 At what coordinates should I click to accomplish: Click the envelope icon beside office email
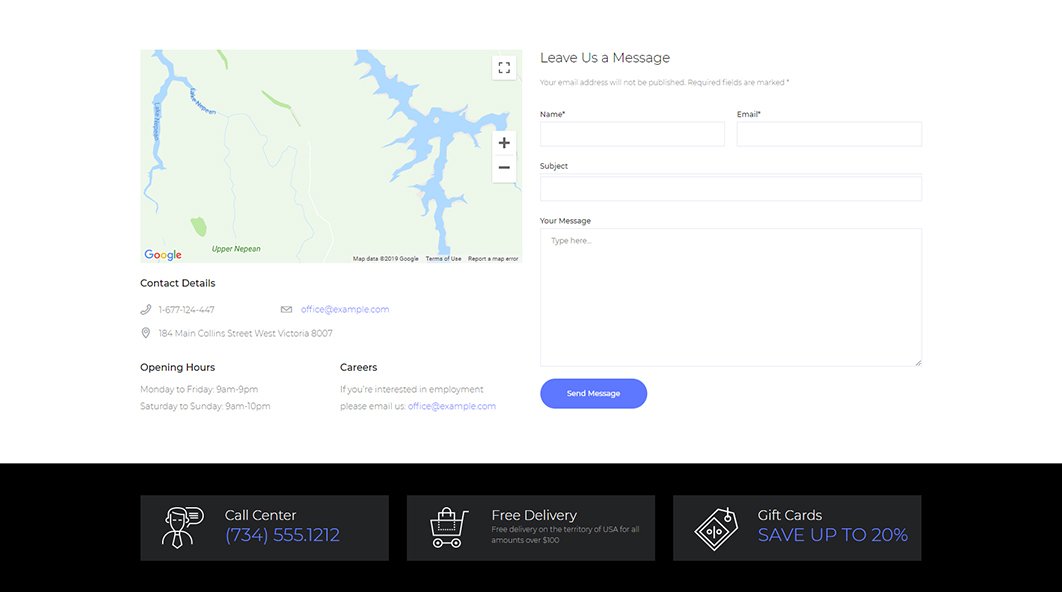[x=286, y=310]
